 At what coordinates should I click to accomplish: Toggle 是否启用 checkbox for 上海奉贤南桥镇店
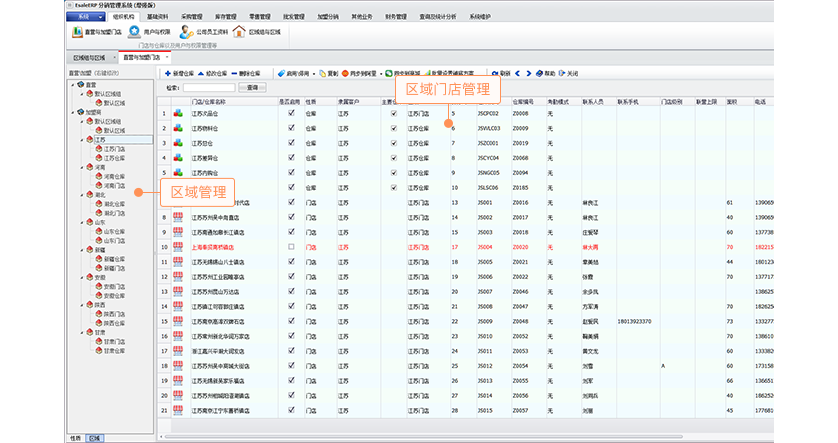(x=291, y=245)
